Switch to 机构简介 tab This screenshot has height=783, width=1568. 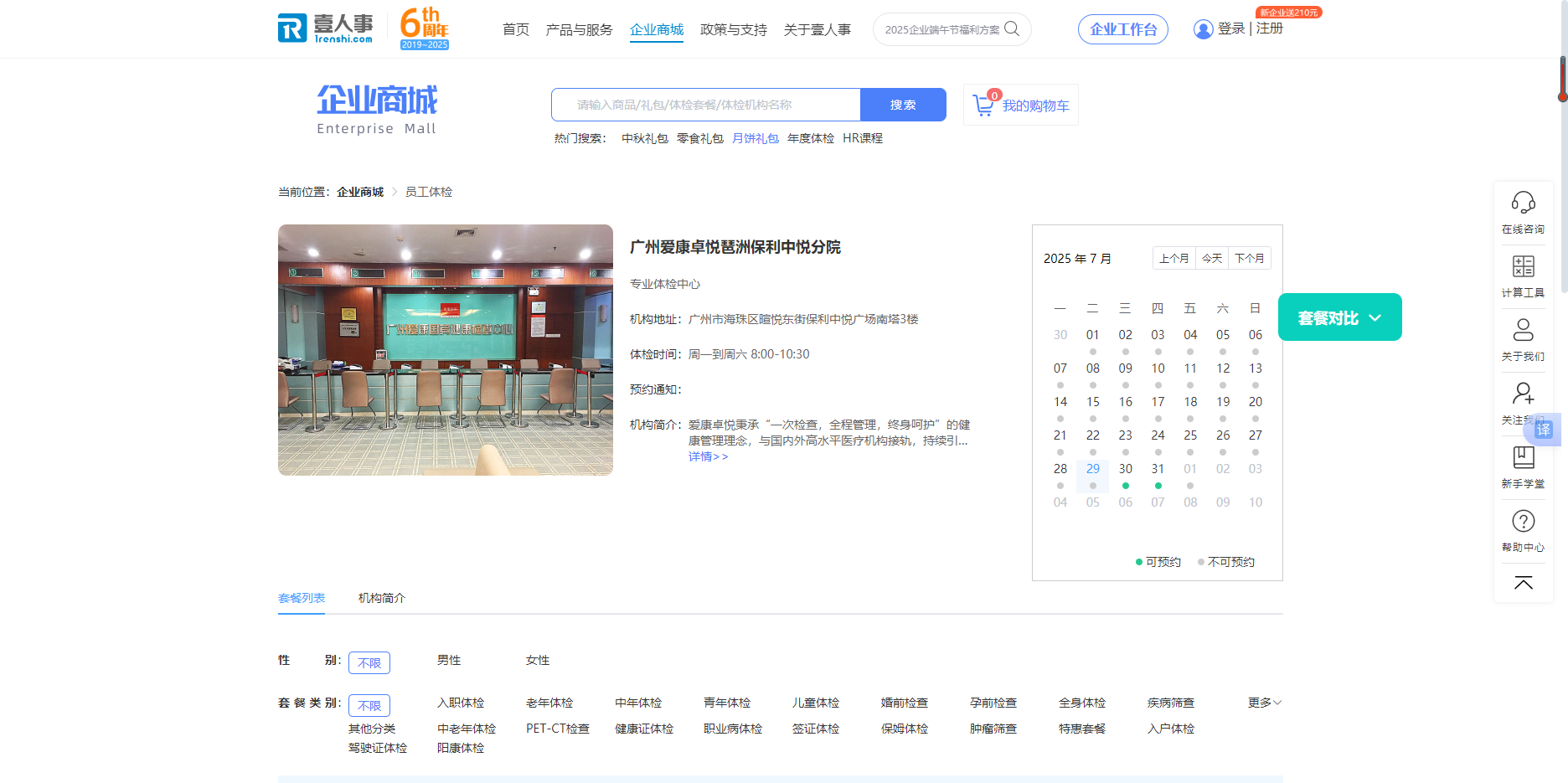click(x=382, y=598)
